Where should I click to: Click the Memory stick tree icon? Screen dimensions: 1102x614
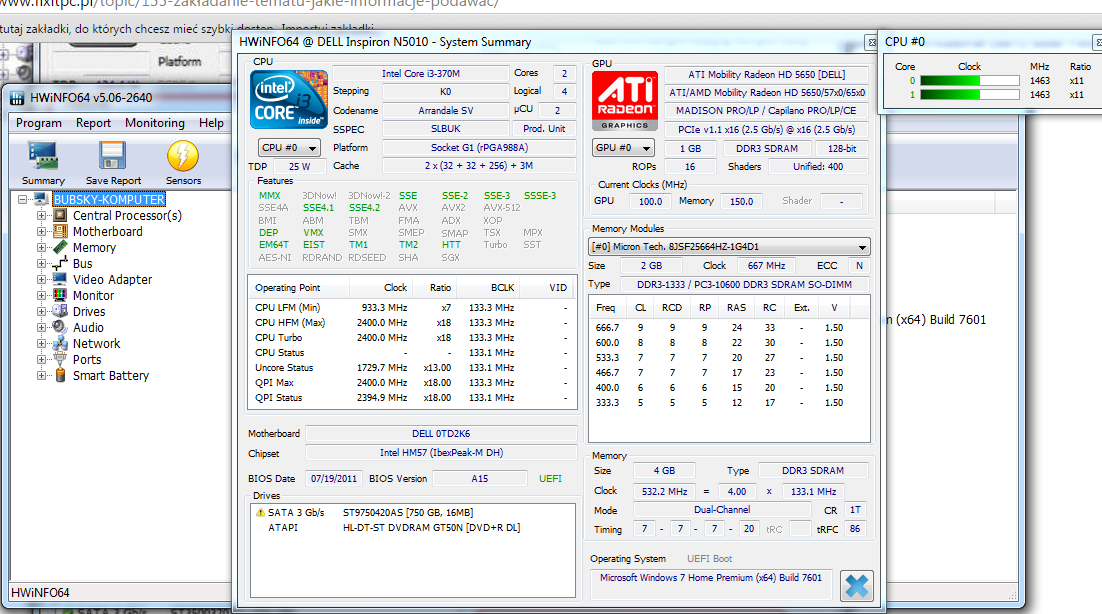(61, 247)
